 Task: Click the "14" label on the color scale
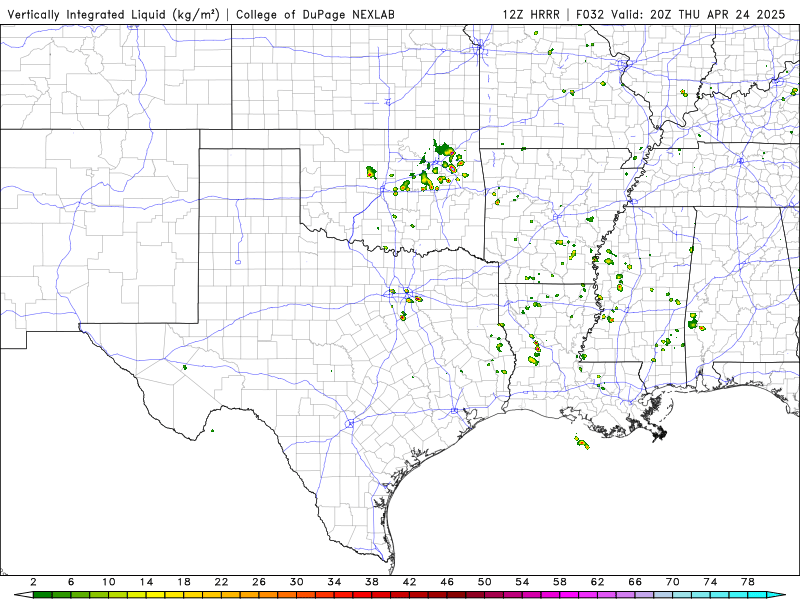point(146,582)
